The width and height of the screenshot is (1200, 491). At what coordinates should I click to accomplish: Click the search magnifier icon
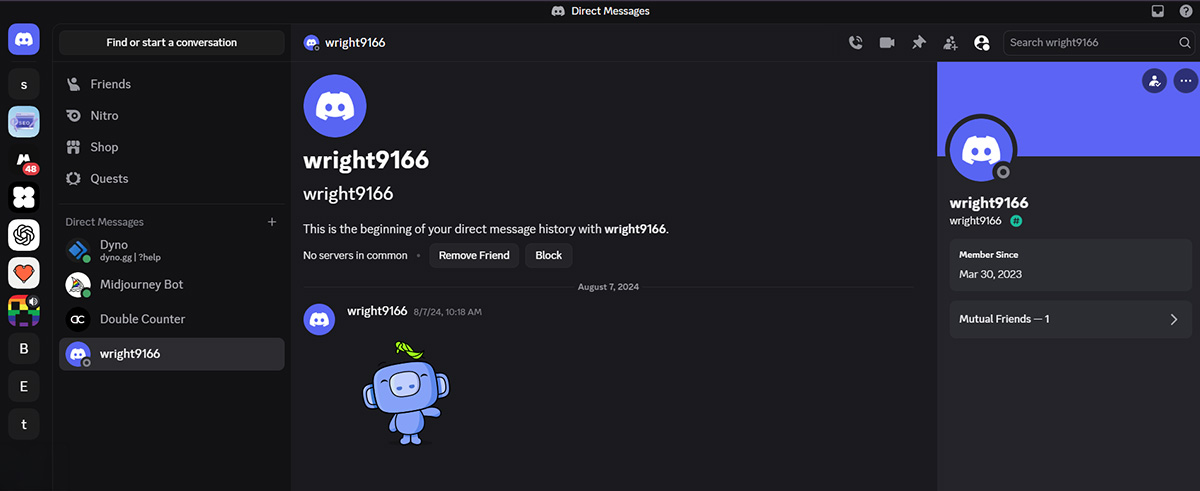coord(1185,43)
